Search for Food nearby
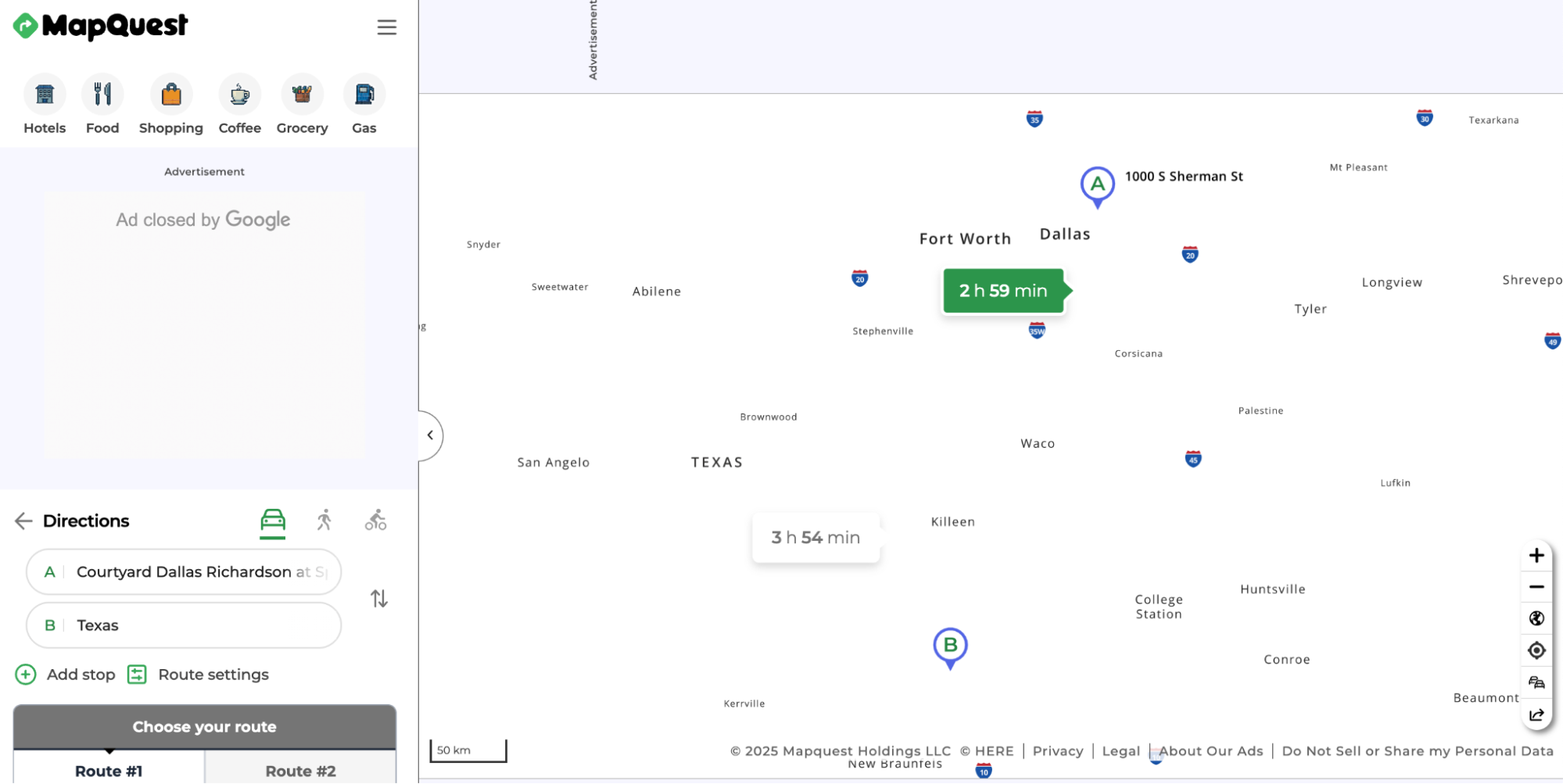This screenshot has height=784, width=1563. (x=102, y=105)
